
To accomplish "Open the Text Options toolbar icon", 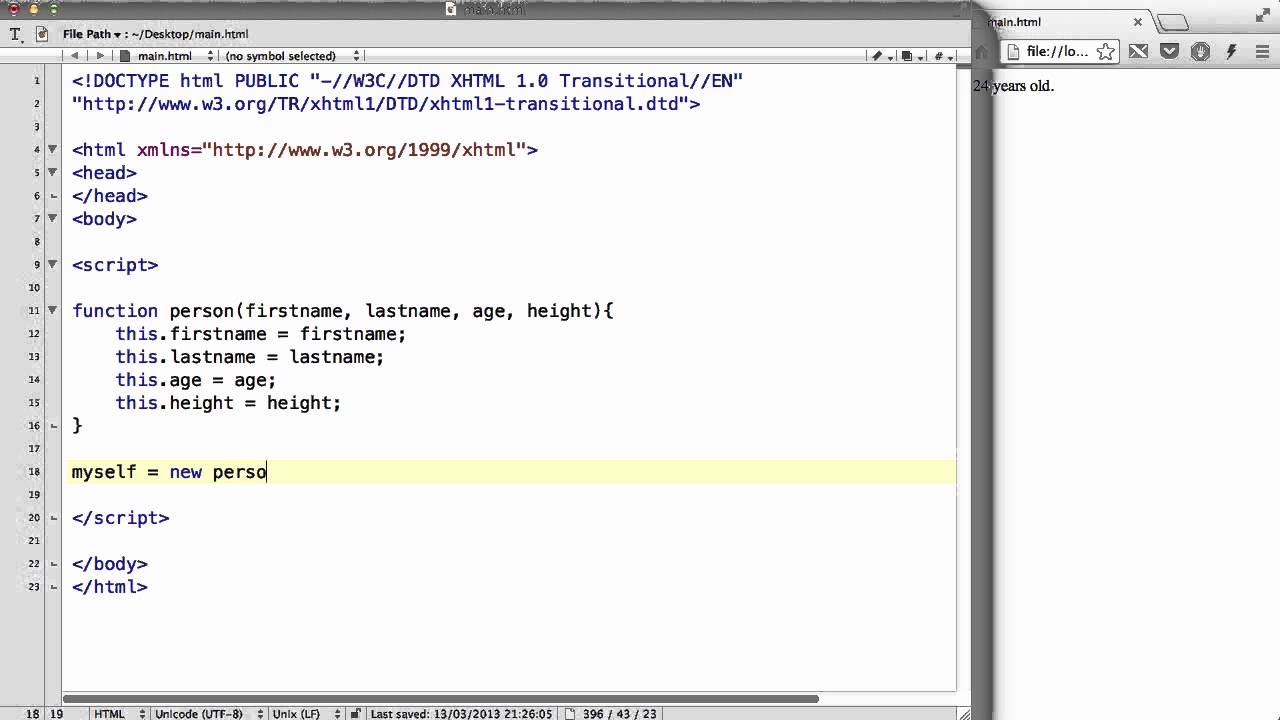I will (15, 34).
